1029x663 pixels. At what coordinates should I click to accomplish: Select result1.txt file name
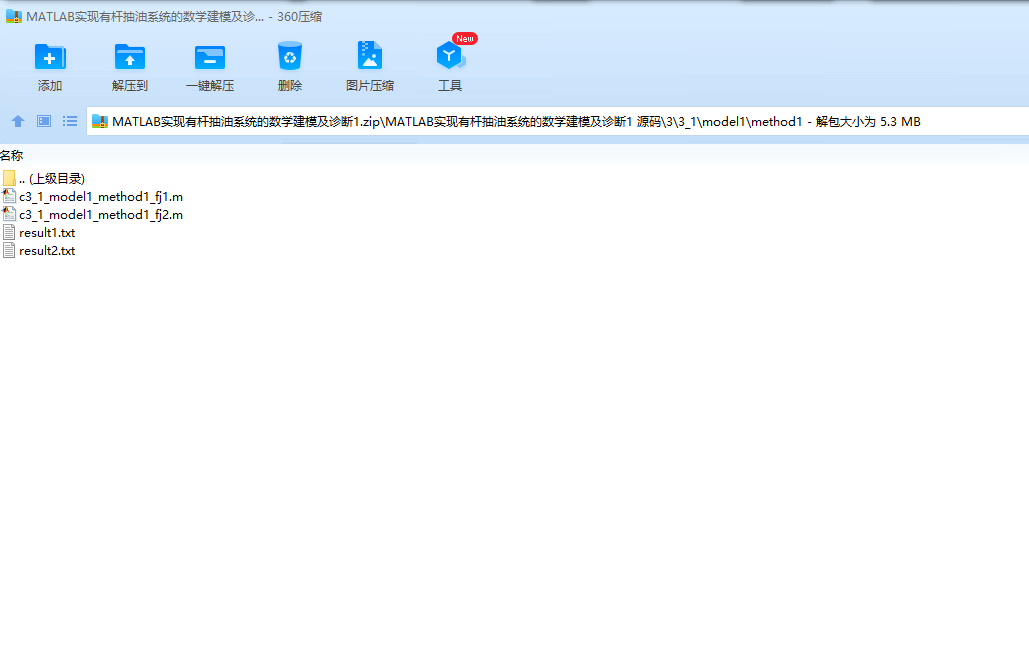(x=47, y=233)
